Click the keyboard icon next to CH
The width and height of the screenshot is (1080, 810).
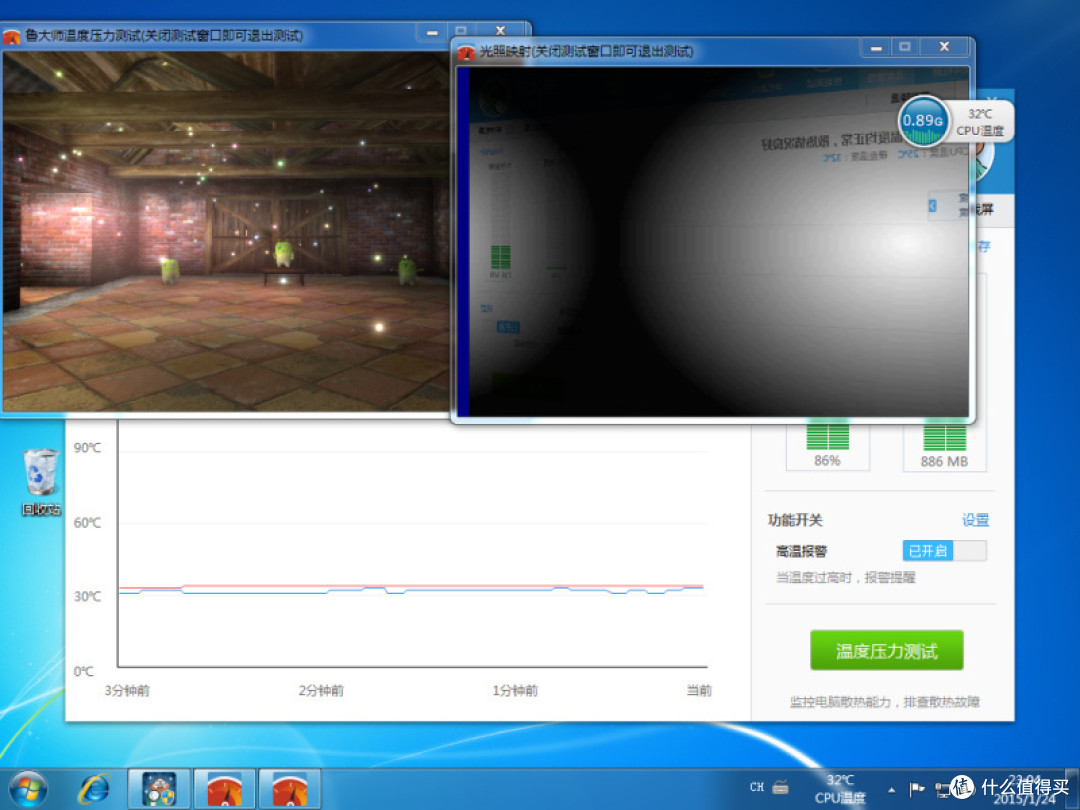click(780, 787)
